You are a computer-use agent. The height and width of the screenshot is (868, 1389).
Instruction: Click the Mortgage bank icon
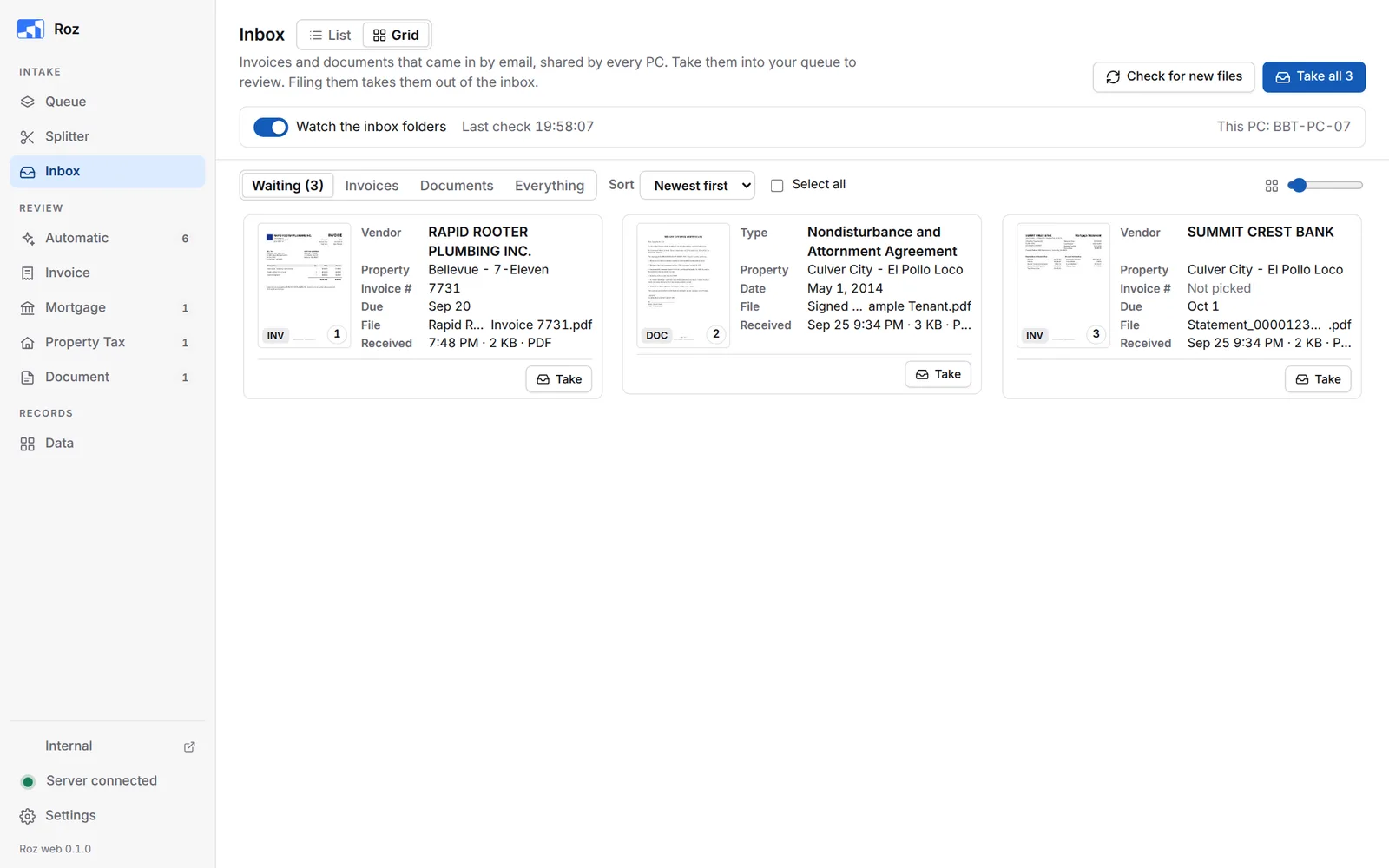pyautogui.click(x=28, y=307)
